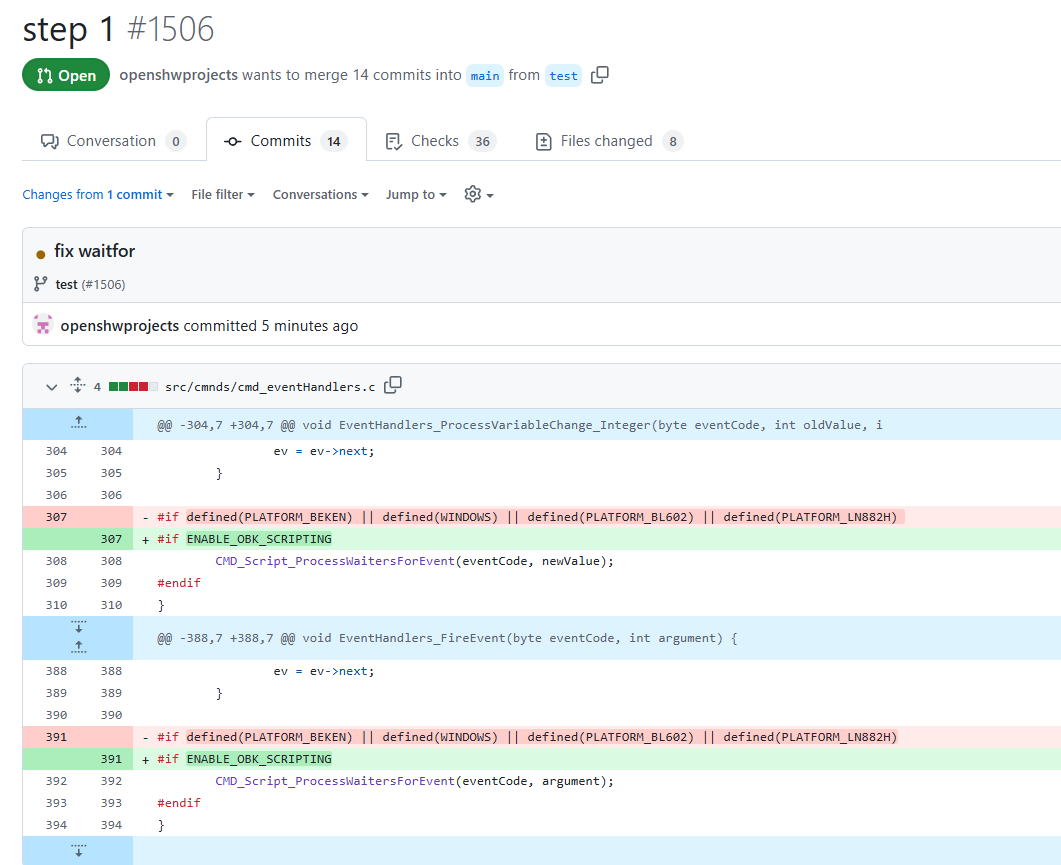Viewport: 1061px width, 865px height.
Task: Open the diff settings gear dropdown
Action: pos(479,195)
